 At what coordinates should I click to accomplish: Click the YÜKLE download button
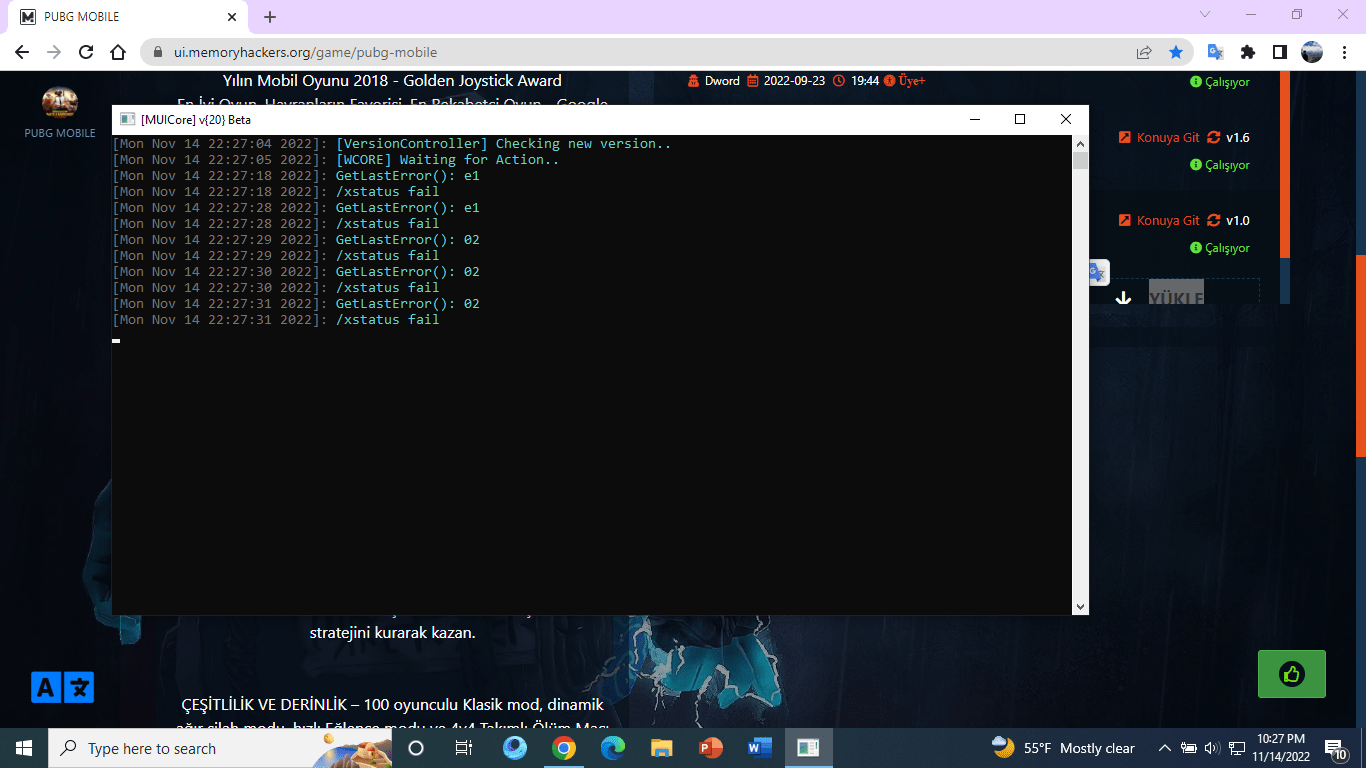tap(1176, 297)
